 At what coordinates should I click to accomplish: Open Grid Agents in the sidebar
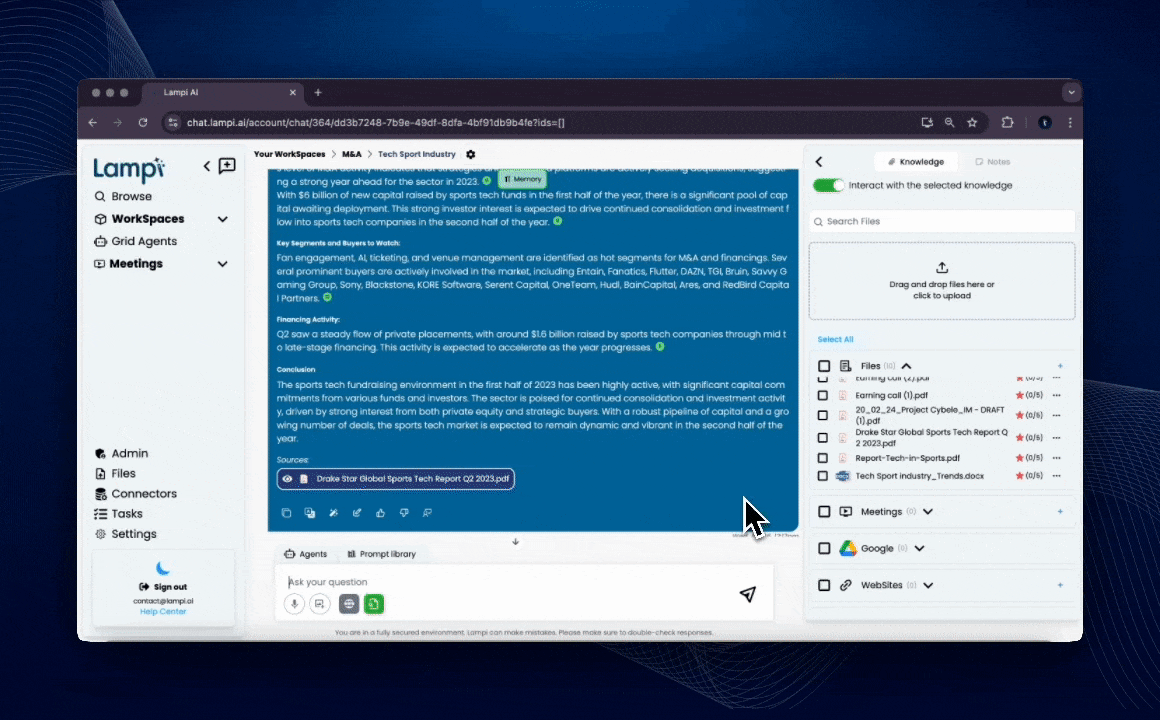136,241
